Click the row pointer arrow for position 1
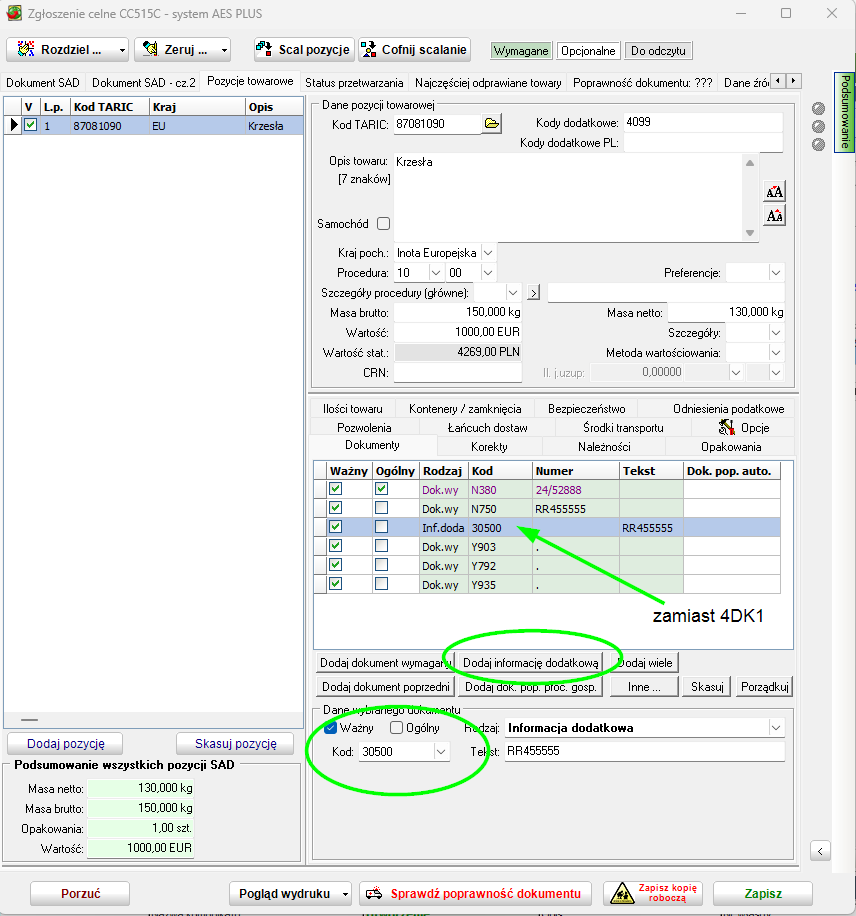This screenshot has width=856, height=916. tap(13, 125)
